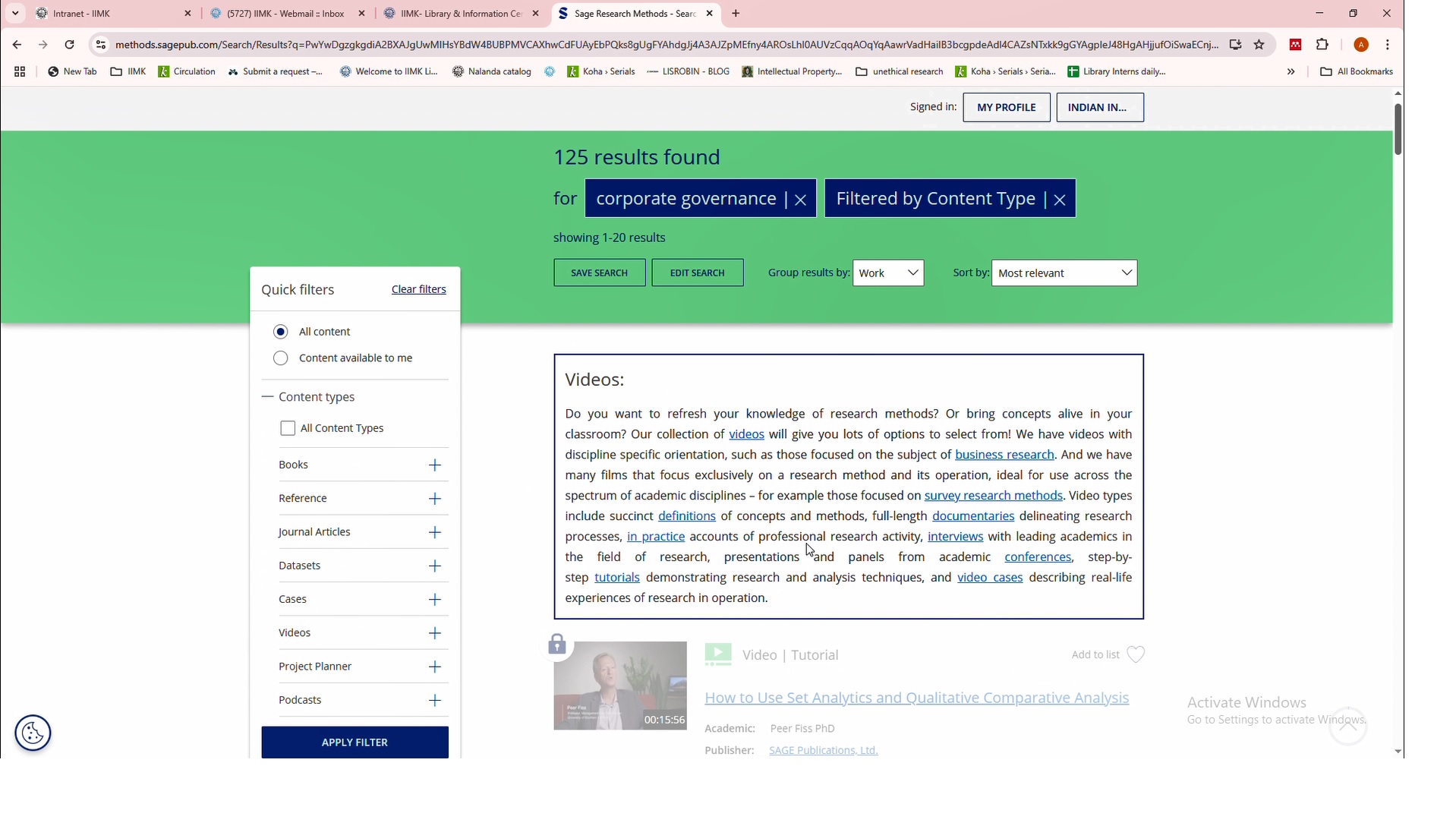Bookmark this page with the star icon

tap(1259, 45)
